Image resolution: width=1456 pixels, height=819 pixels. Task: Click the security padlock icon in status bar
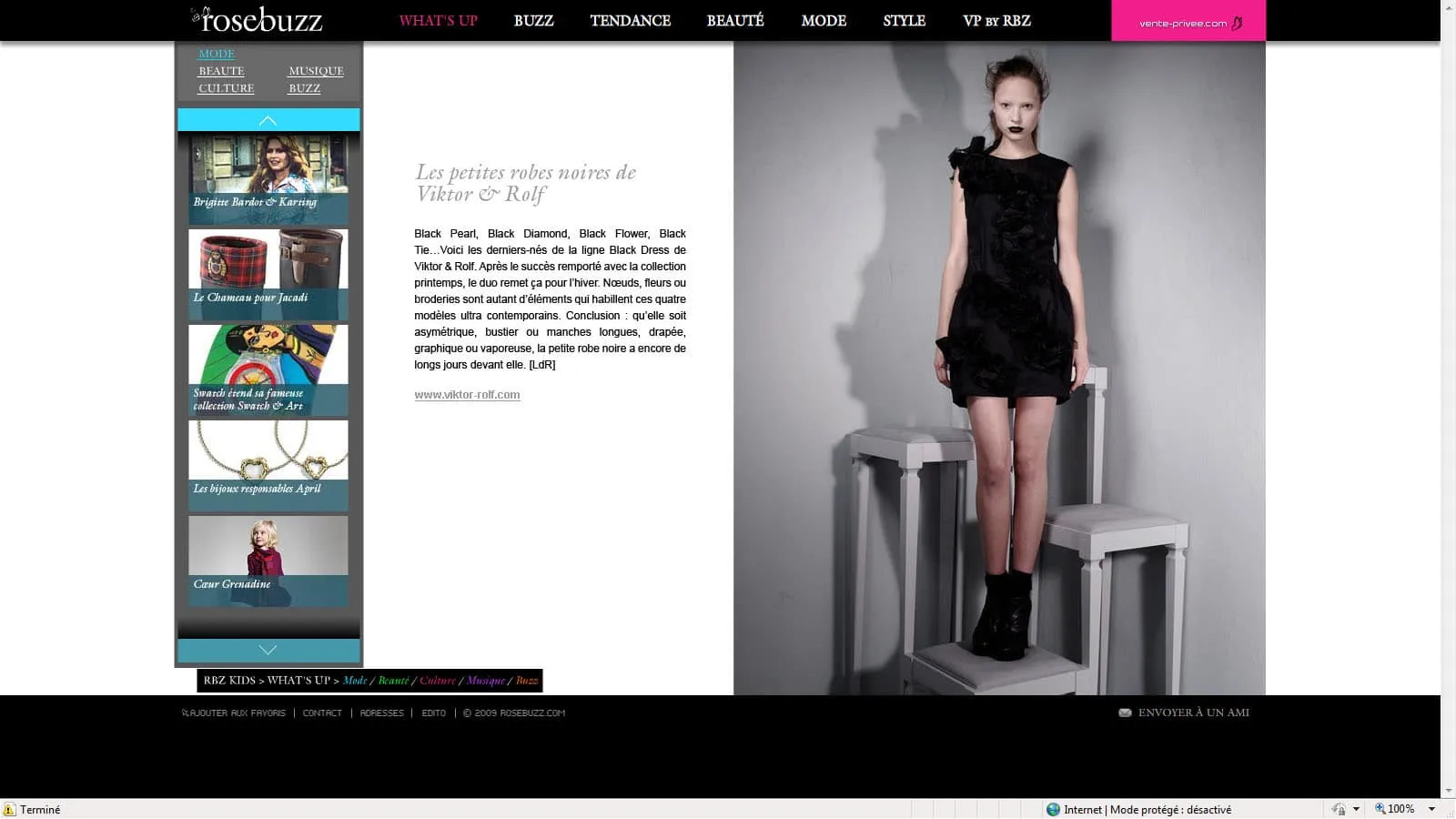1339,809
